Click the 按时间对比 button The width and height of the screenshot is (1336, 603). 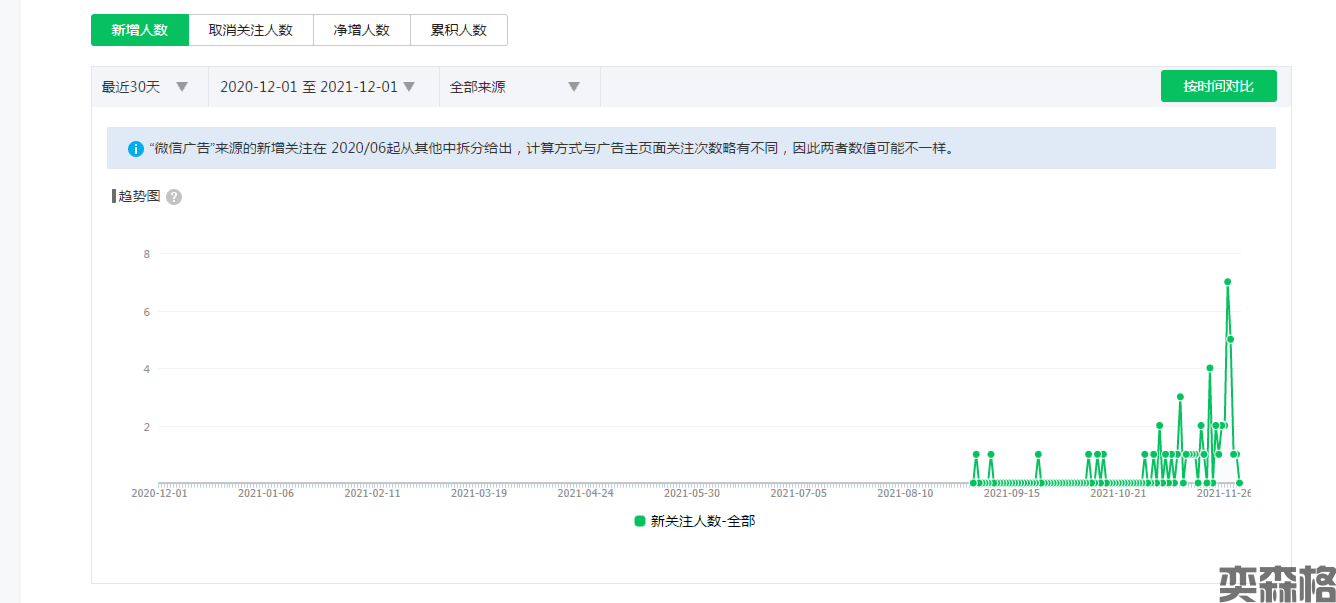pyautogui.click(x=1218, y=86)
